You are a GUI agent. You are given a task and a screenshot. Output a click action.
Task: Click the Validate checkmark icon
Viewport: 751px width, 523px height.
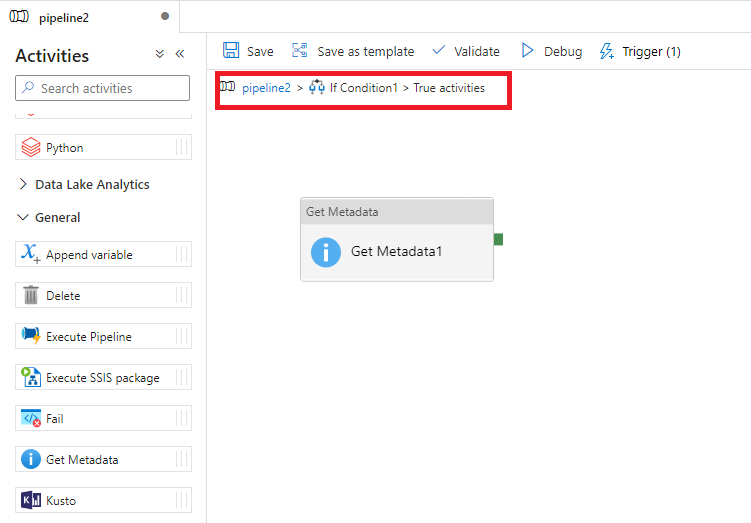click(x=438, y=50)
